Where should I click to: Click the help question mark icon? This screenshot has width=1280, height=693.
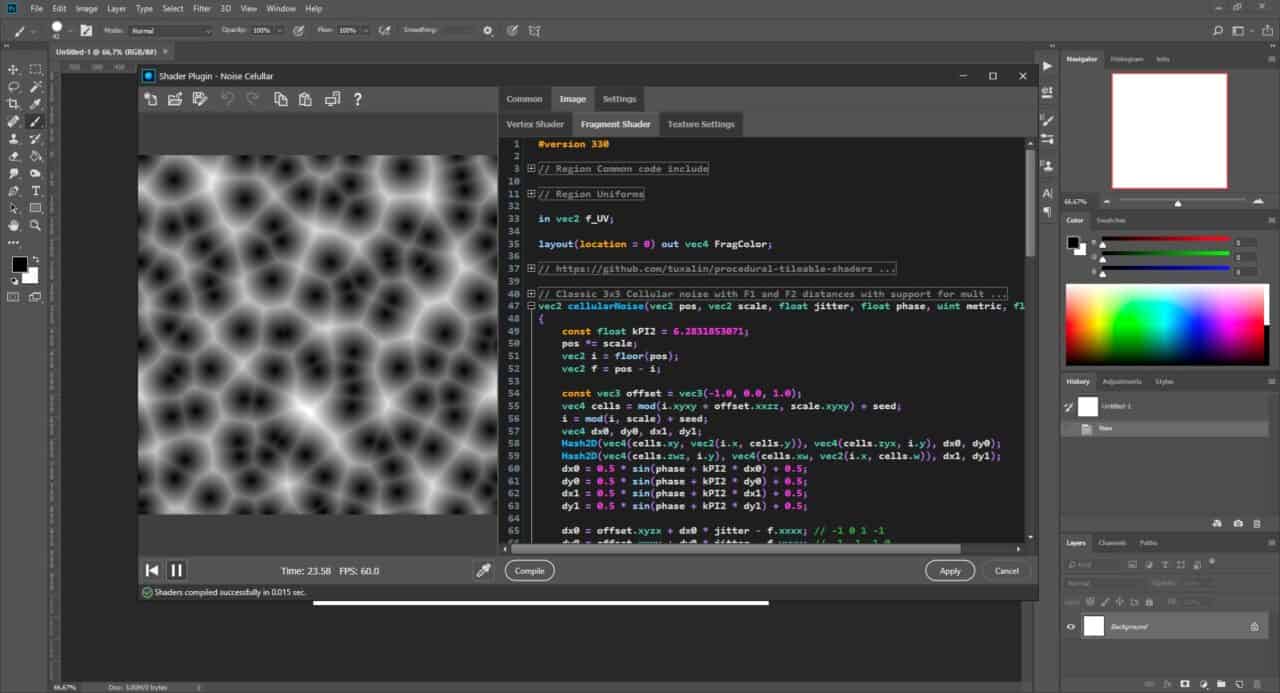(x=358, y=99)
